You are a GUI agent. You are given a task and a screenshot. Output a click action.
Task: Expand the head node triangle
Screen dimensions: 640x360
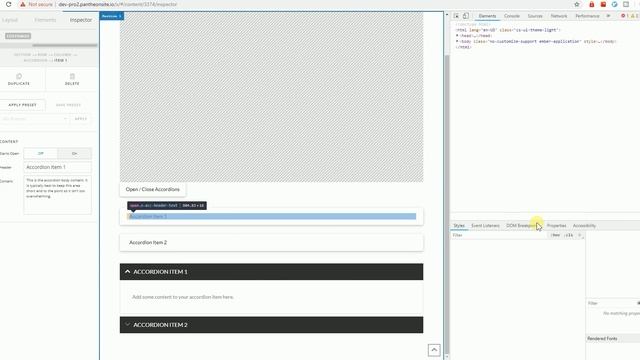[457, 36]
